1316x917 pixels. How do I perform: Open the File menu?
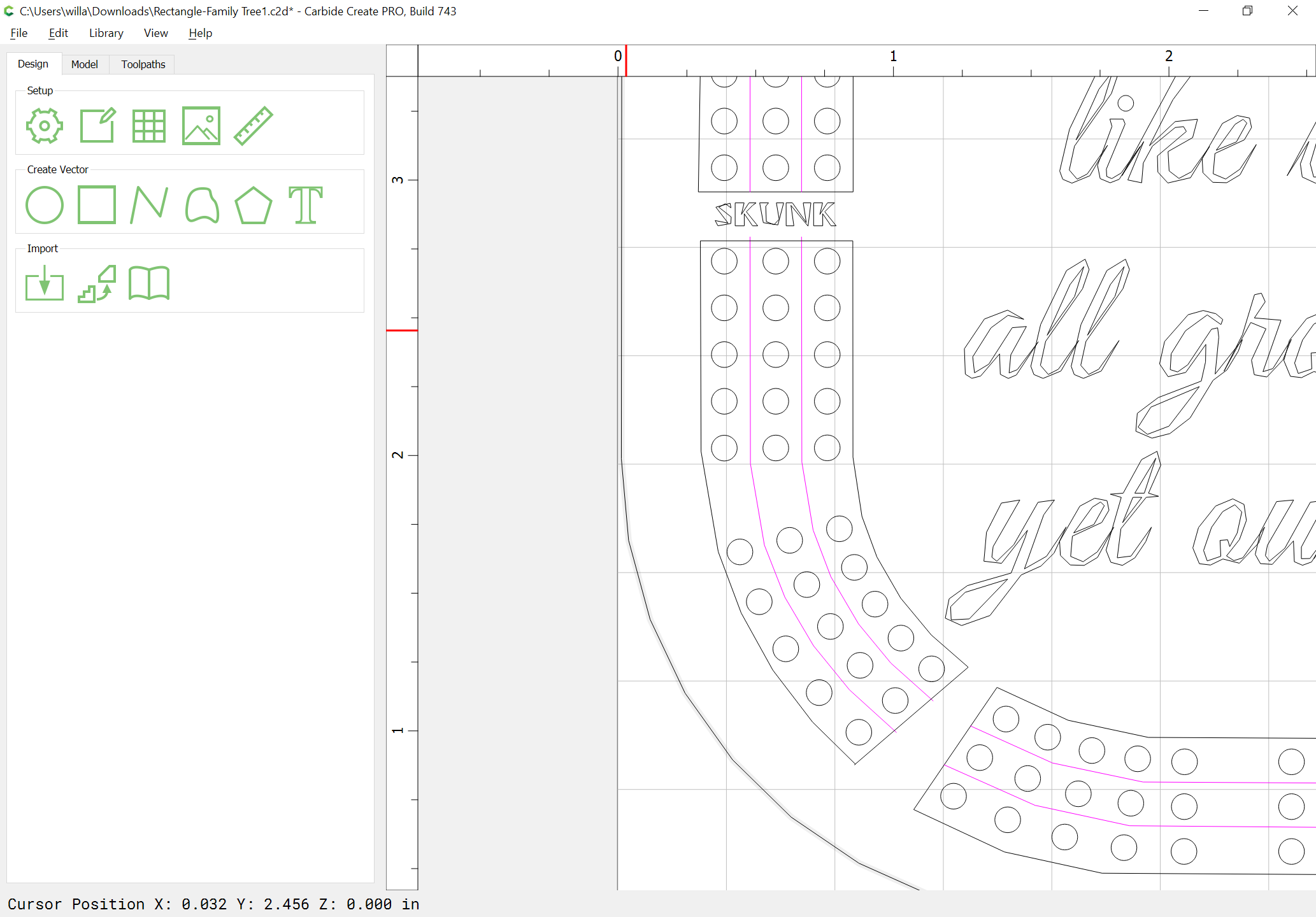click(x=19, y=33)
